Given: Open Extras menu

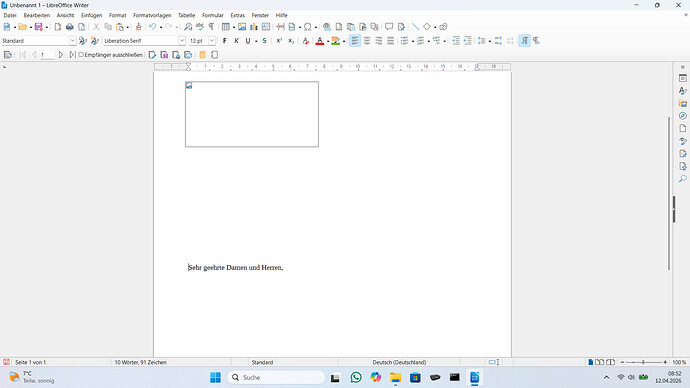Looking at the screenshot, I should click(238, 15).
